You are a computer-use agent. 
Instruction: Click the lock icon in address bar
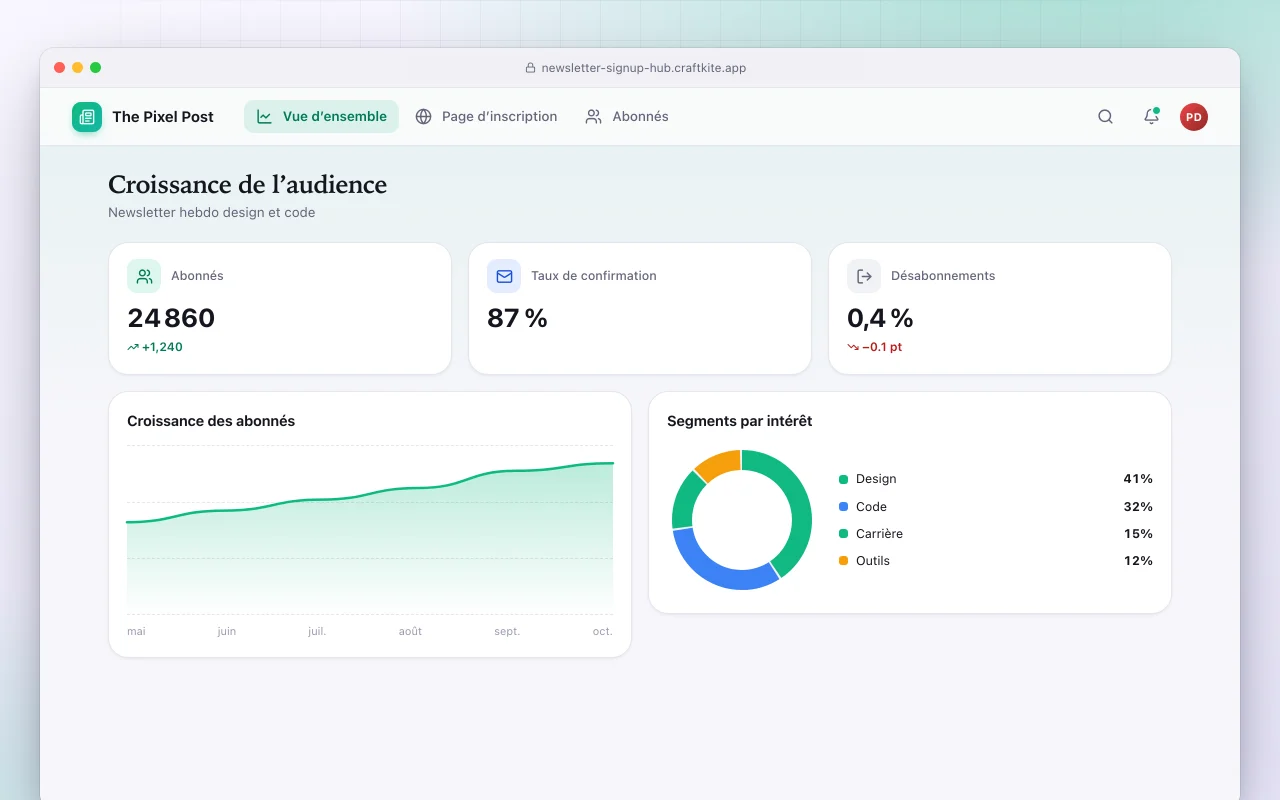(531, 68)
